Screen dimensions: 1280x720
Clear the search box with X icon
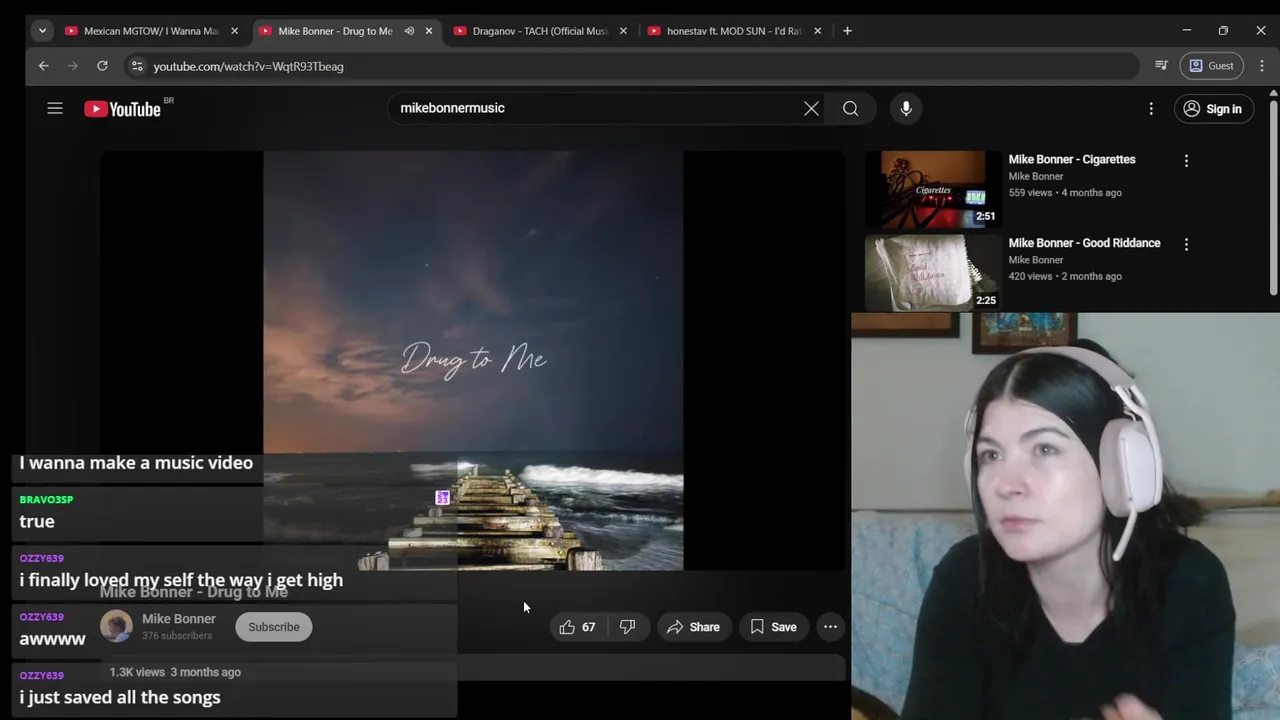[x=811, y=108]
